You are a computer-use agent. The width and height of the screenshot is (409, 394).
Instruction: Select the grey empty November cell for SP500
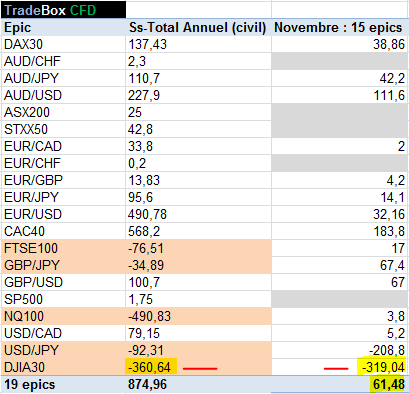340,299
